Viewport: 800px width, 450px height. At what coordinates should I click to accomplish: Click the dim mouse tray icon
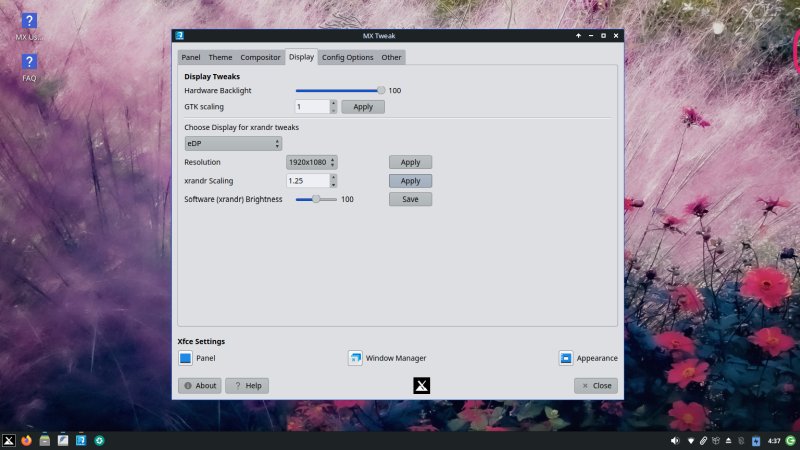tap(741, 441)
